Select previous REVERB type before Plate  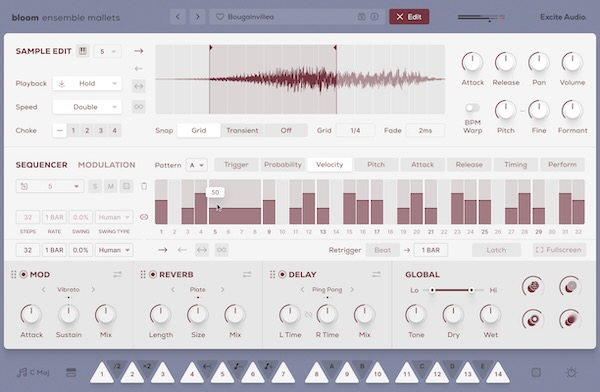173,289
